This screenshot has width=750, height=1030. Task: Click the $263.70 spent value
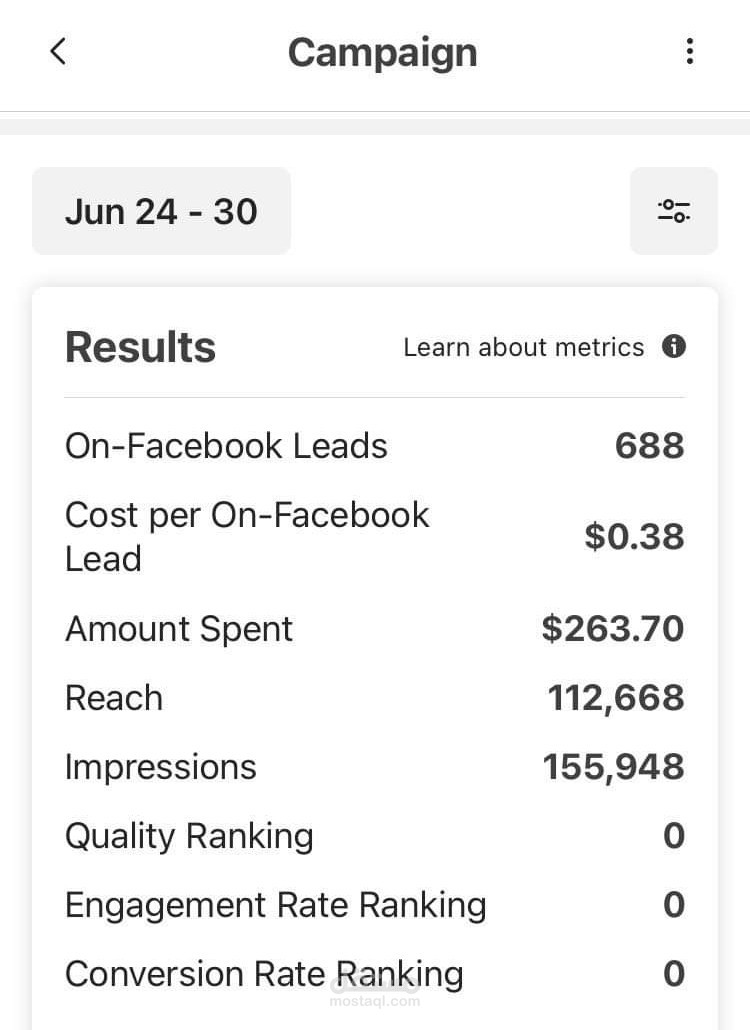612,629
